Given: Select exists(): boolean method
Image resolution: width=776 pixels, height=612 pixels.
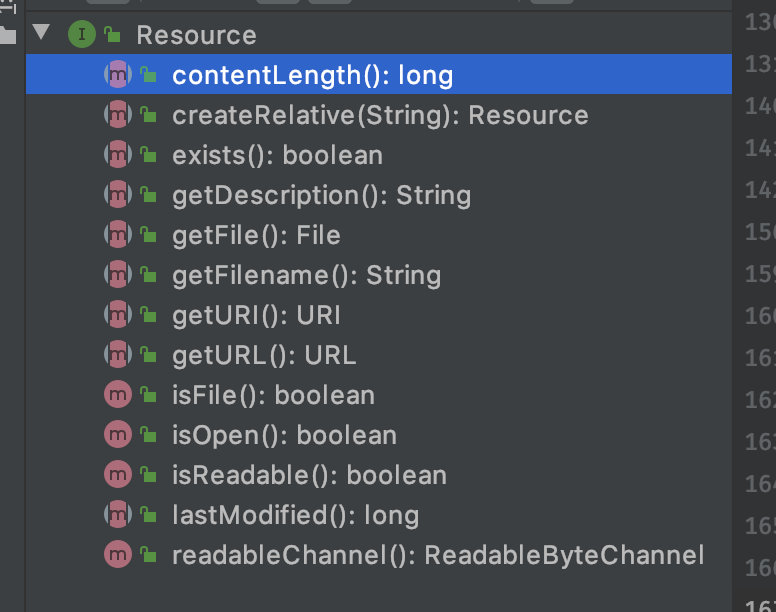Looking at the screenshot, I should tap(277, 155).
